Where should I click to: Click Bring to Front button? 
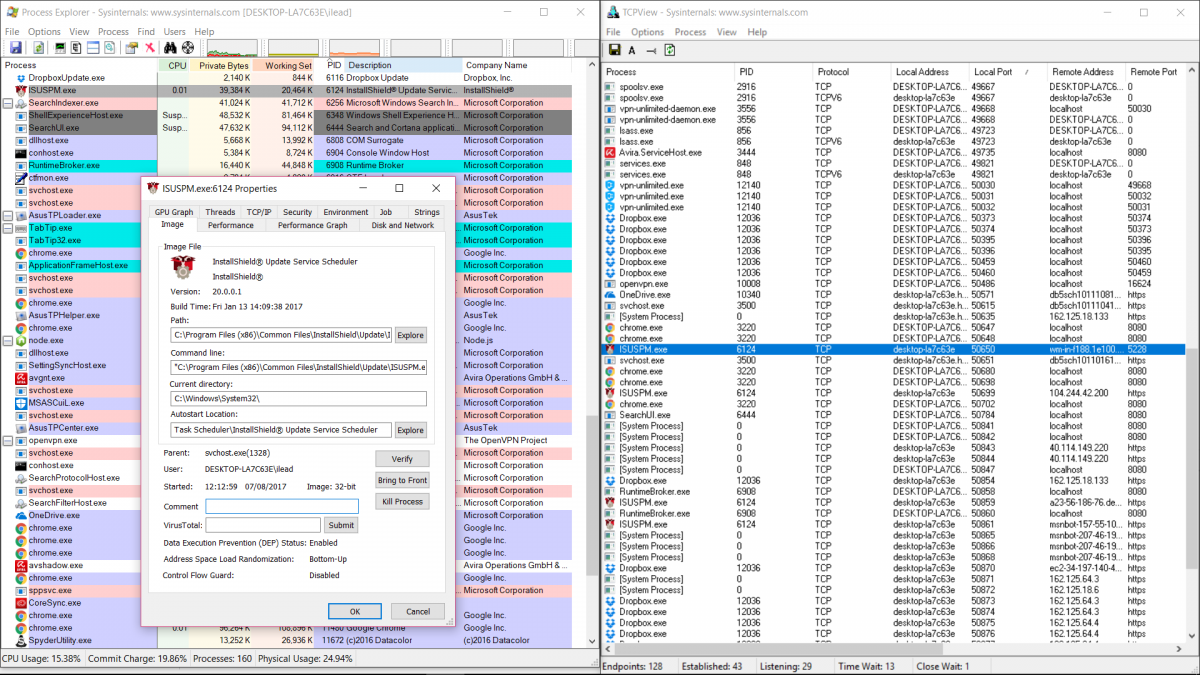point(402,480)
